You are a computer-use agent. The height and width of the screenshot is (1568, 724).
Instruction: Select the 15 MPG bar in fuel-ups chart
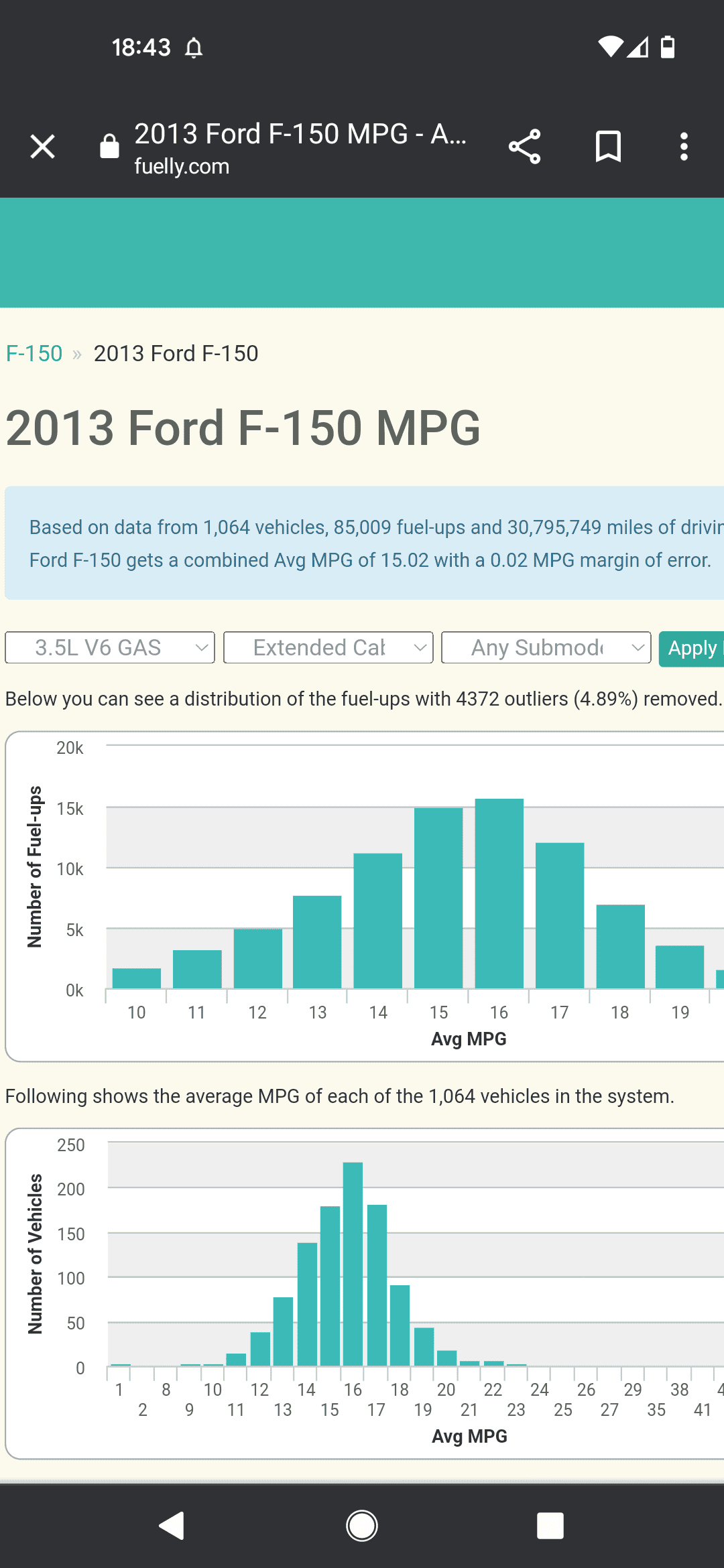click(x=438, y=898)
